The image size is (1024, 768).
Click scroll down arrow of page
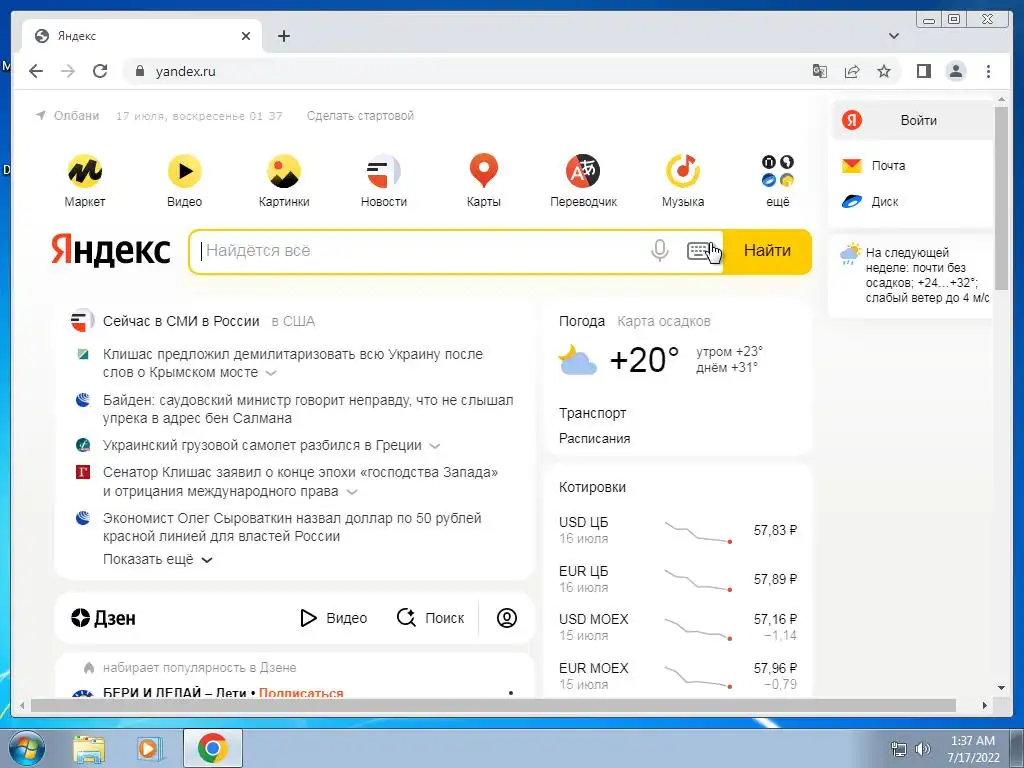pyautogui.click(x=1001, y=688)
